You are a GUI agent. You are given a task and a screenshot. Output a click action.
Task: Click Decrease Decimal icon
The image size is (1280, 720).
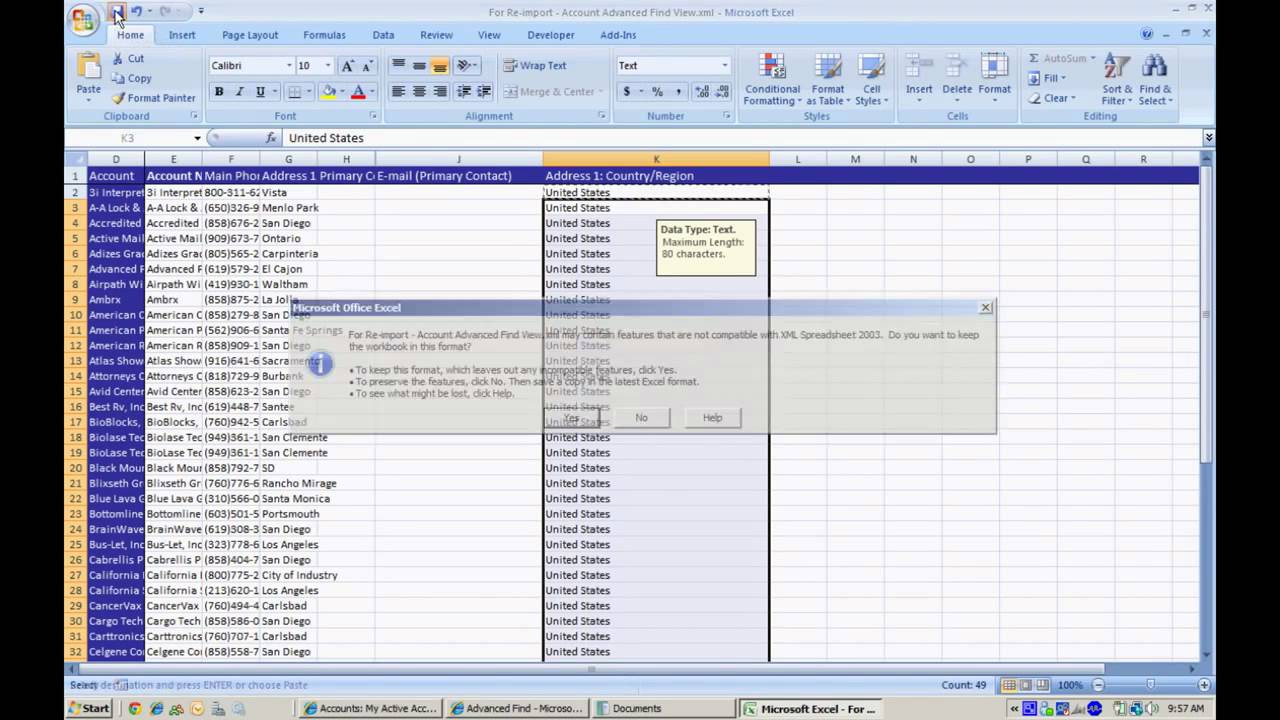(722, 92)
